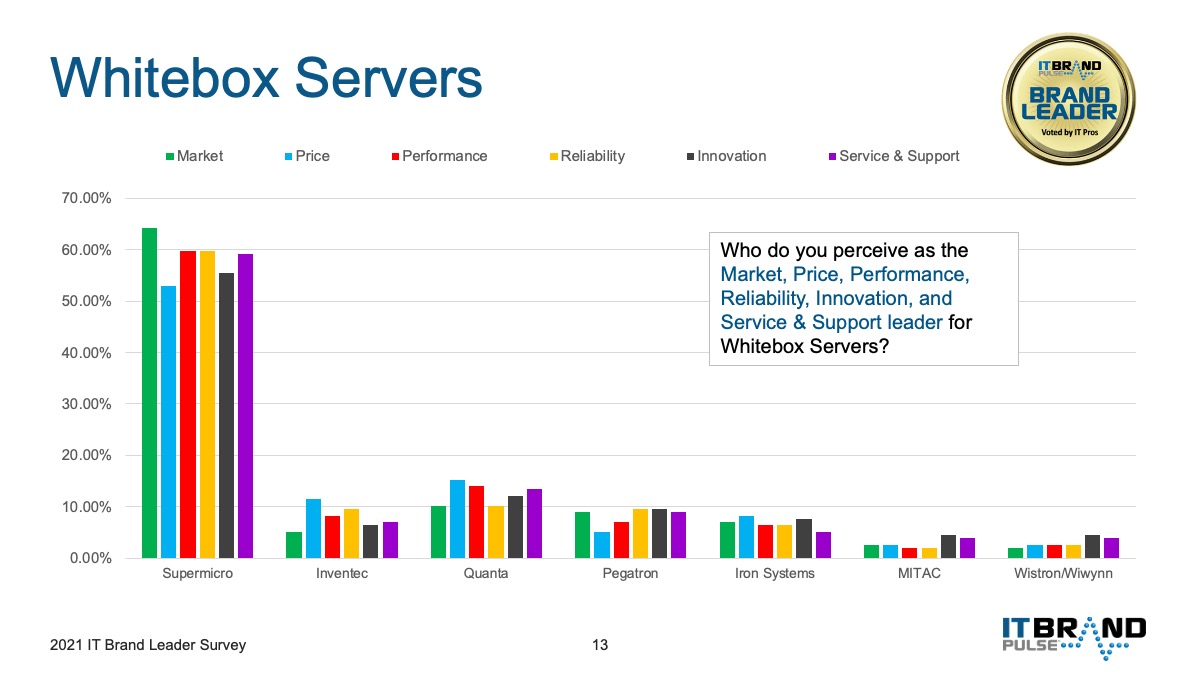Click the Quanta axis label

coord(486,574)
